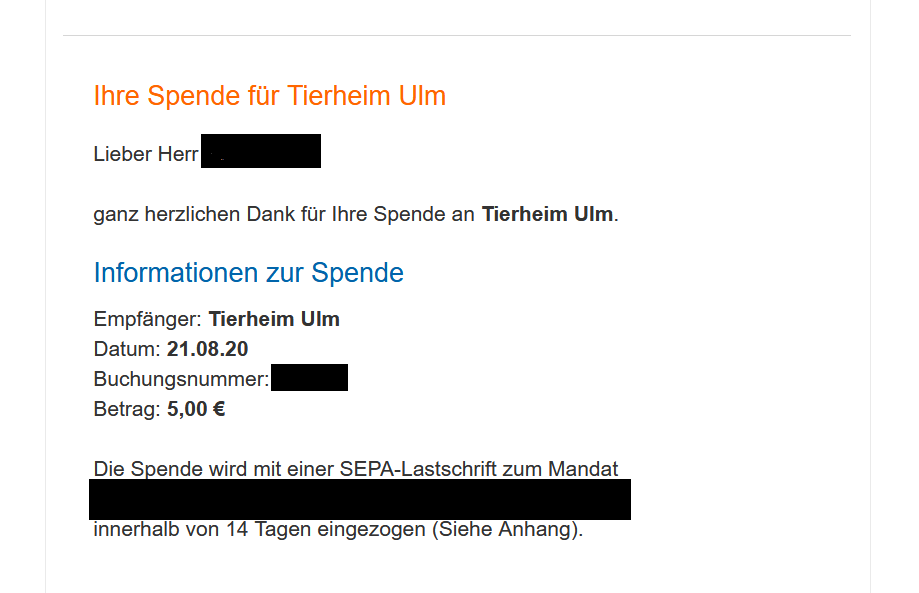Click bold 'Tierheim Ulm' in the thank-you sentence
Viewport: 919px width, 593px height.
click(547, 214)
